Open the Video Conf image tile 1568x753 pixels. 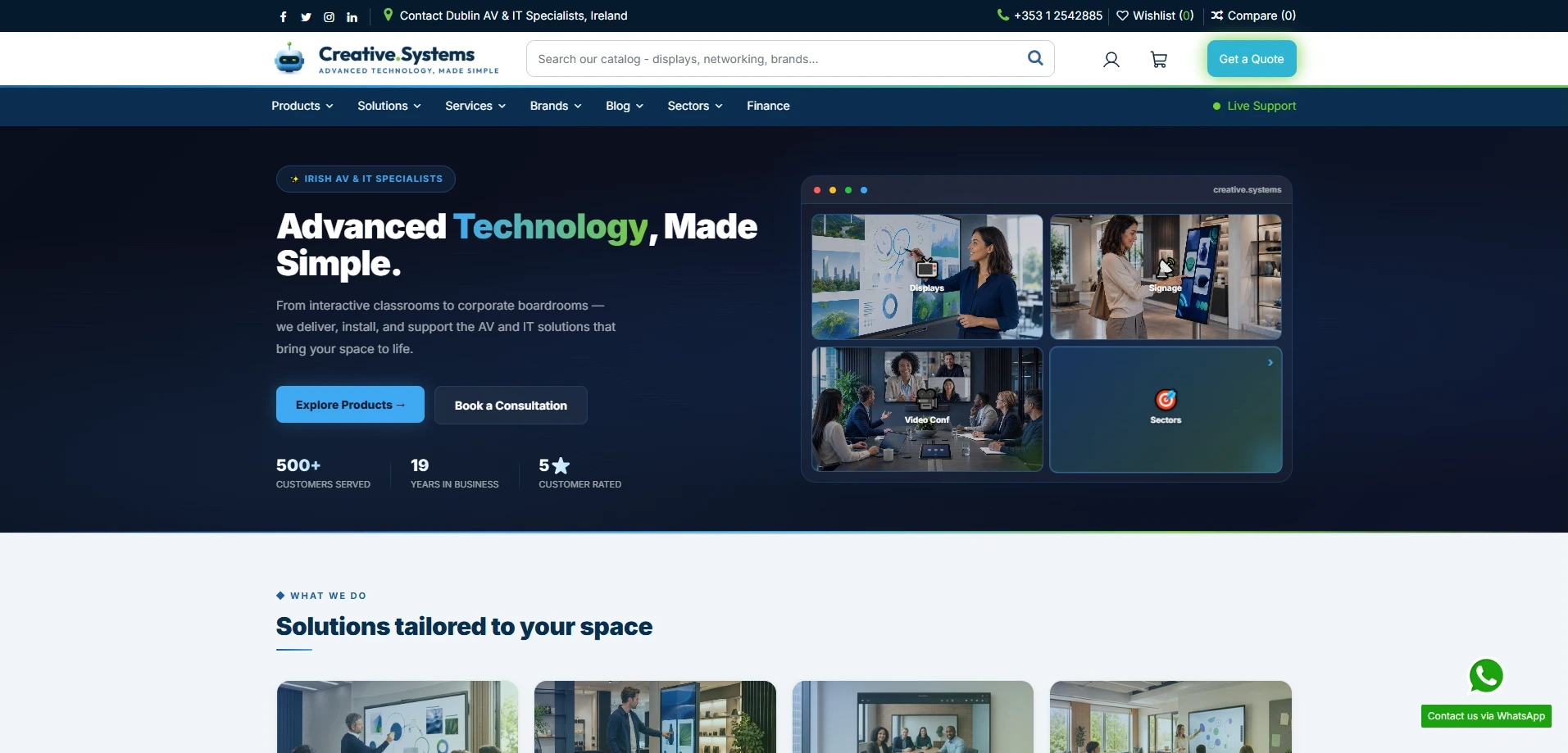927,409
